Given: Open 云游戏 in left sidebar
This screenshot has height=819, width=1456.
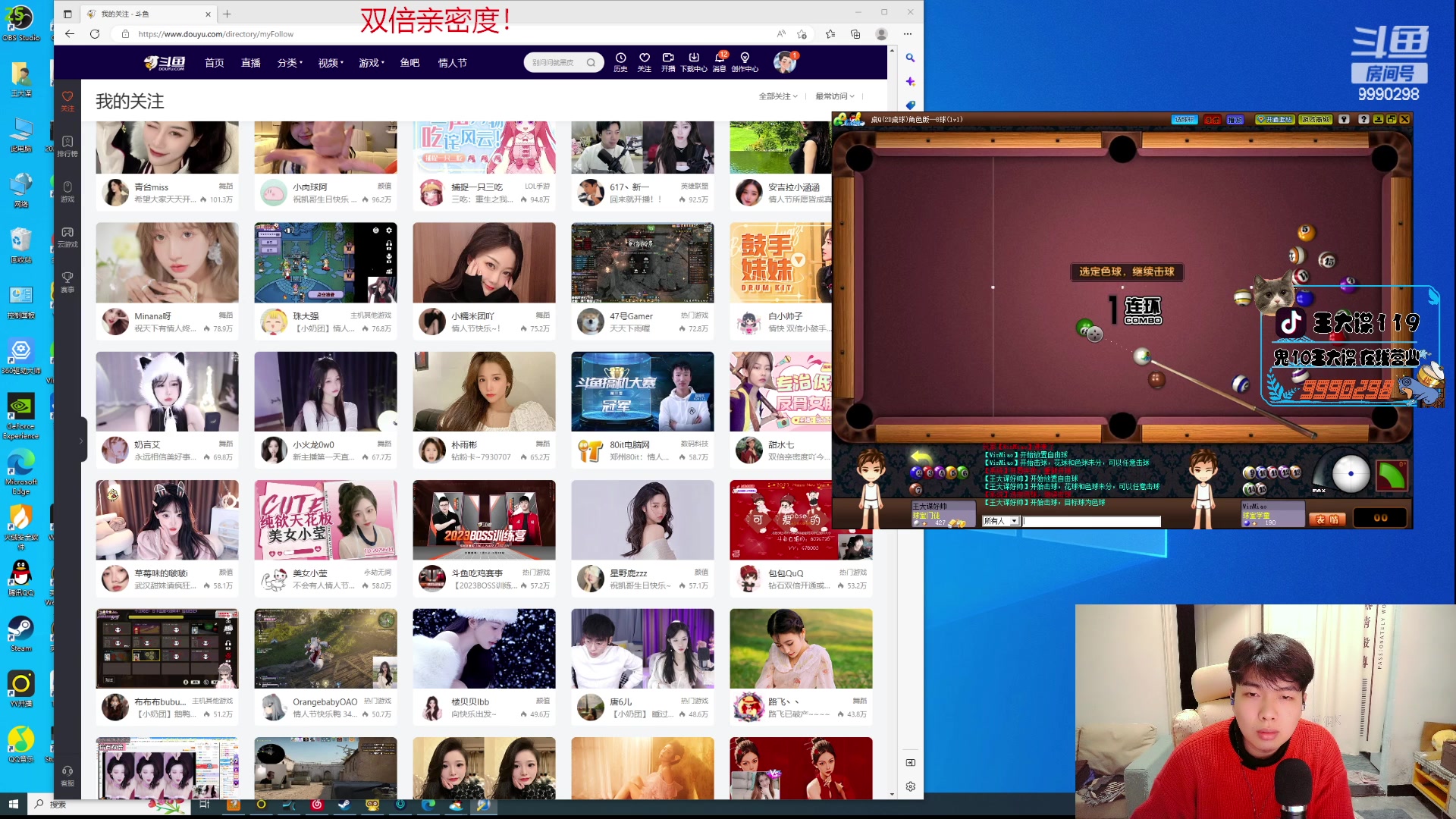Looking at the screenshot, I should [67, 237].
